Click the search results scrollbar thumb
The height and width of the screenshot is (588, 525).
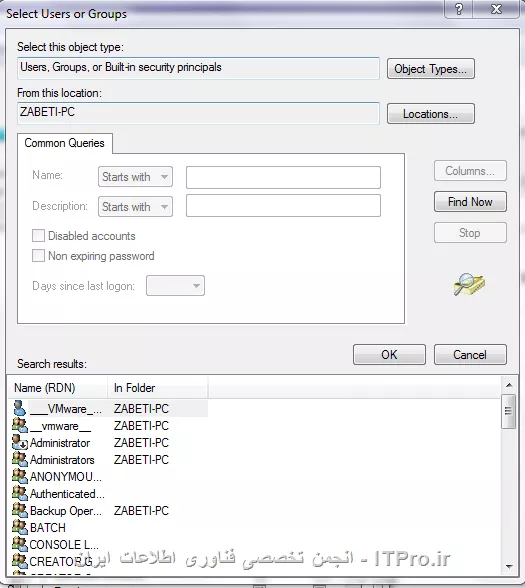(508, 411)
